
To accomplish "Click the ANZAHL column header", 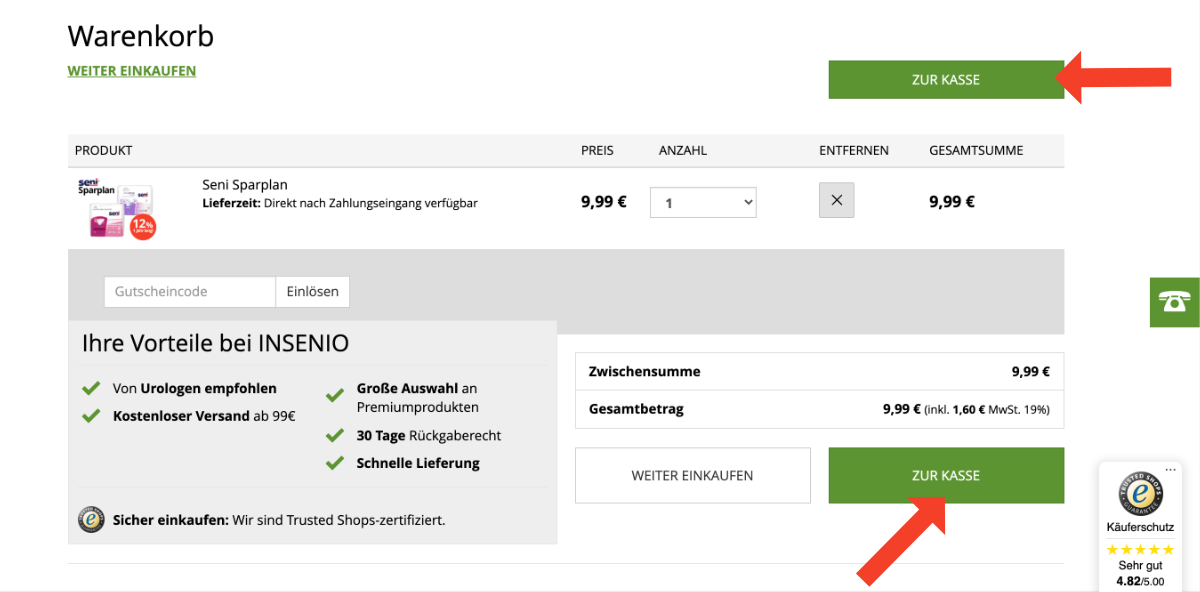I will [683, 151].
